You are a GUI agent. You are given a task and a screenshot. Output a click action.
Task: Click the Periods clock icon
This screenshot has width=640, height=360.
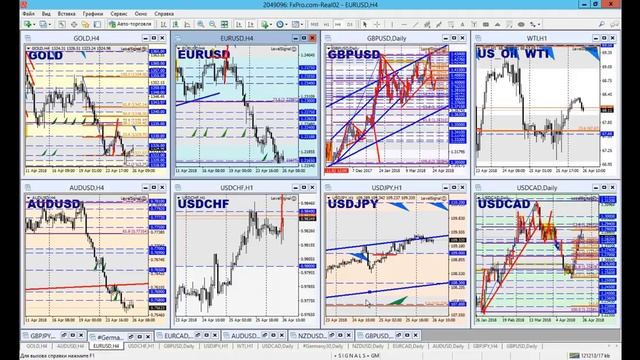click(x=280, y=24)
